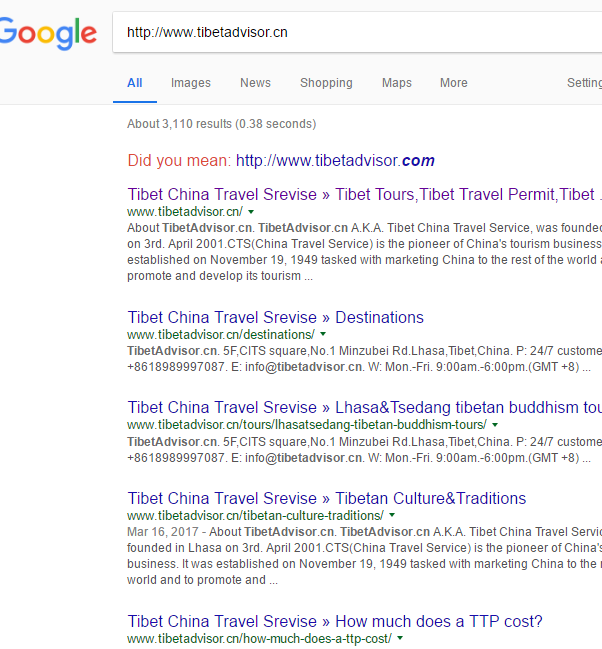This screenshot has width=602, height=649.
Task: Click the tibetan-culture-traditions green URL text
Action: (x=255, y=516)
